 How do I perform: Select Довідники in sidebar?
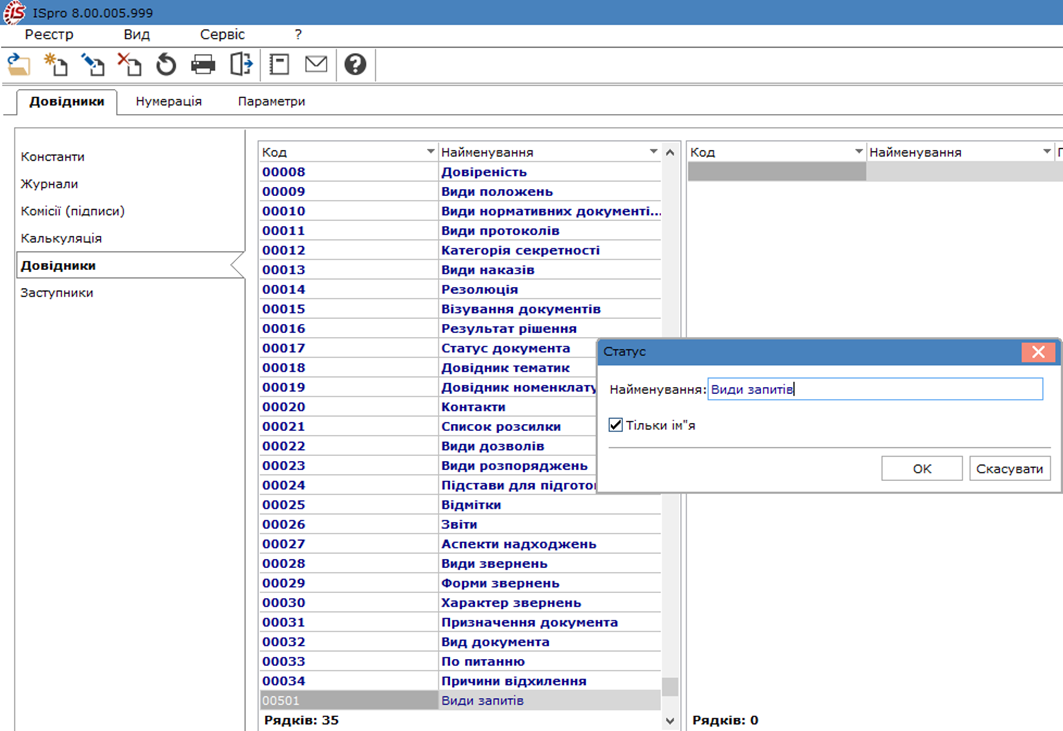tap(129, 265)
